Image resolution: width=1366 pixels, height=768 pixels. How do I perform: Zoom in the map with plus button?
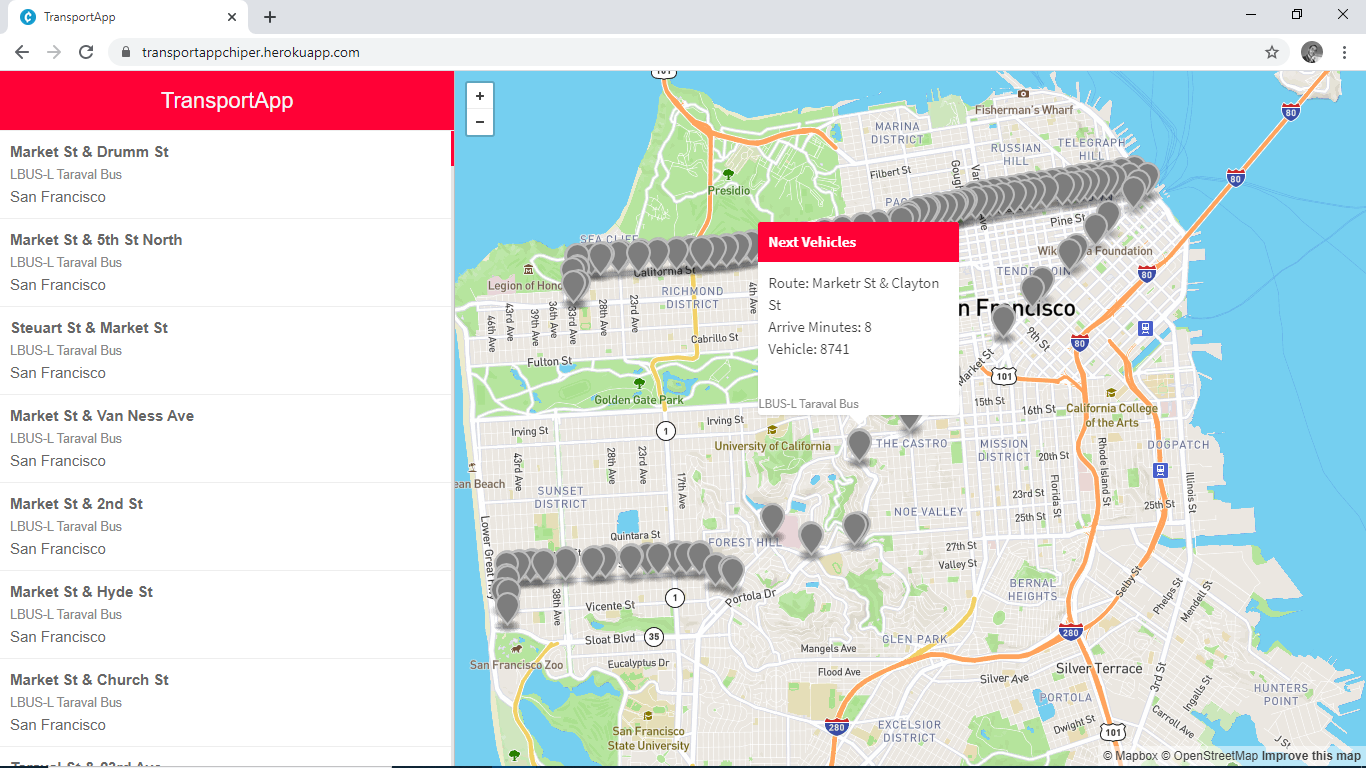[480, 96]
